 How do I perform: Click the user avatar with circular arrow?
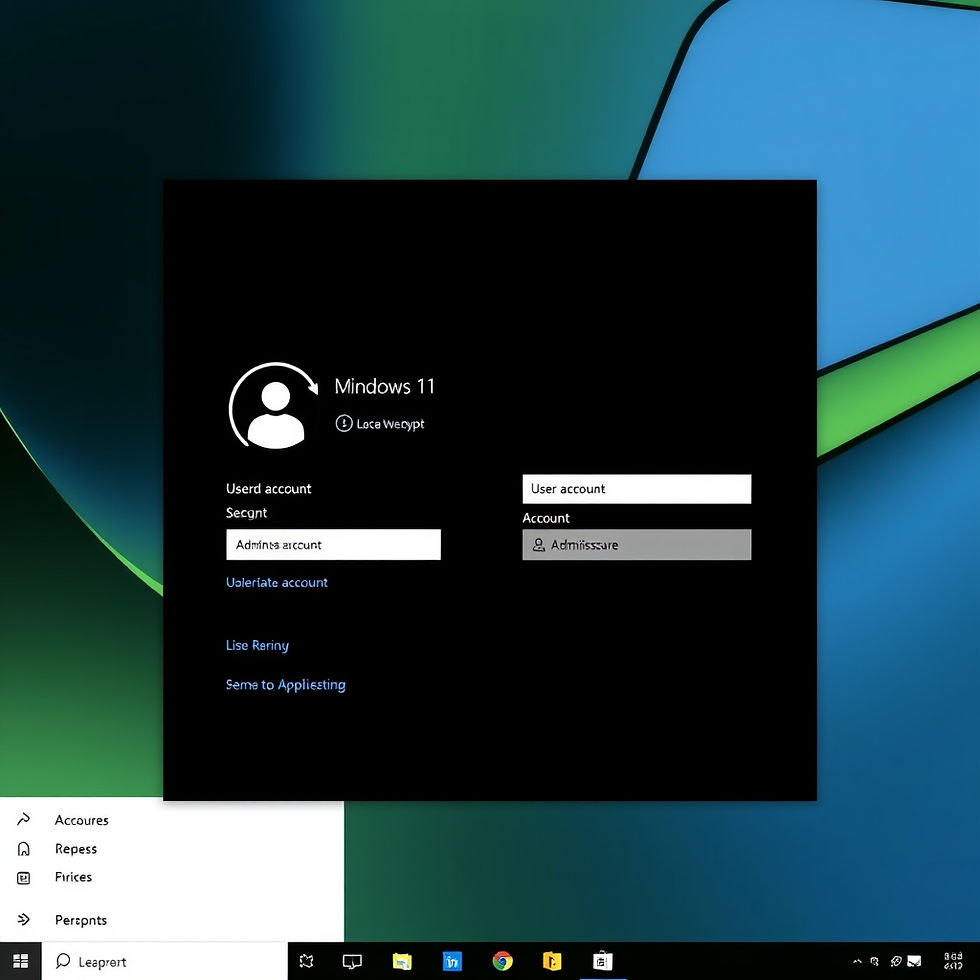[274, 405]
